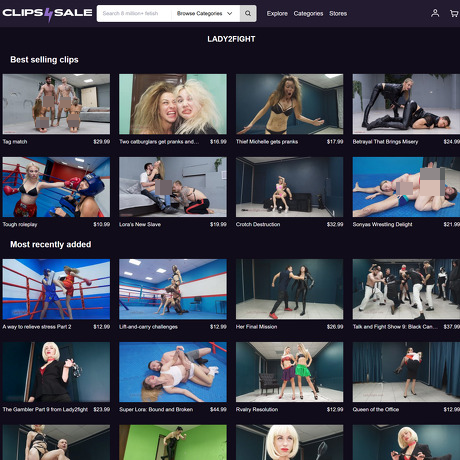Screen dimensions: 460x460
Task: Click Betrayal That Brings Misery thumbnail
Action: 406,104
